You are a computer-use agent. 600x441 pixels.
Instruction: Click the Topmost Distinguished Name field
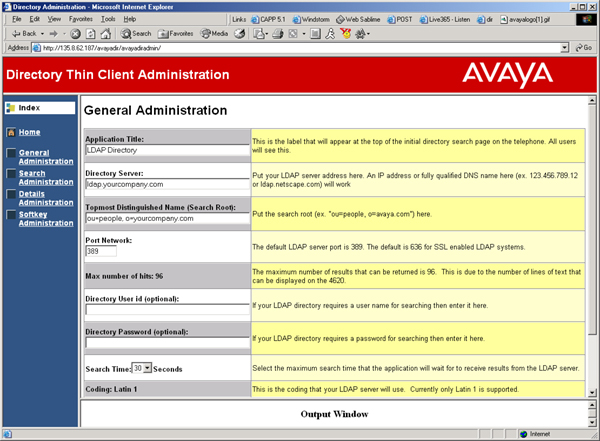click(168, 218)
